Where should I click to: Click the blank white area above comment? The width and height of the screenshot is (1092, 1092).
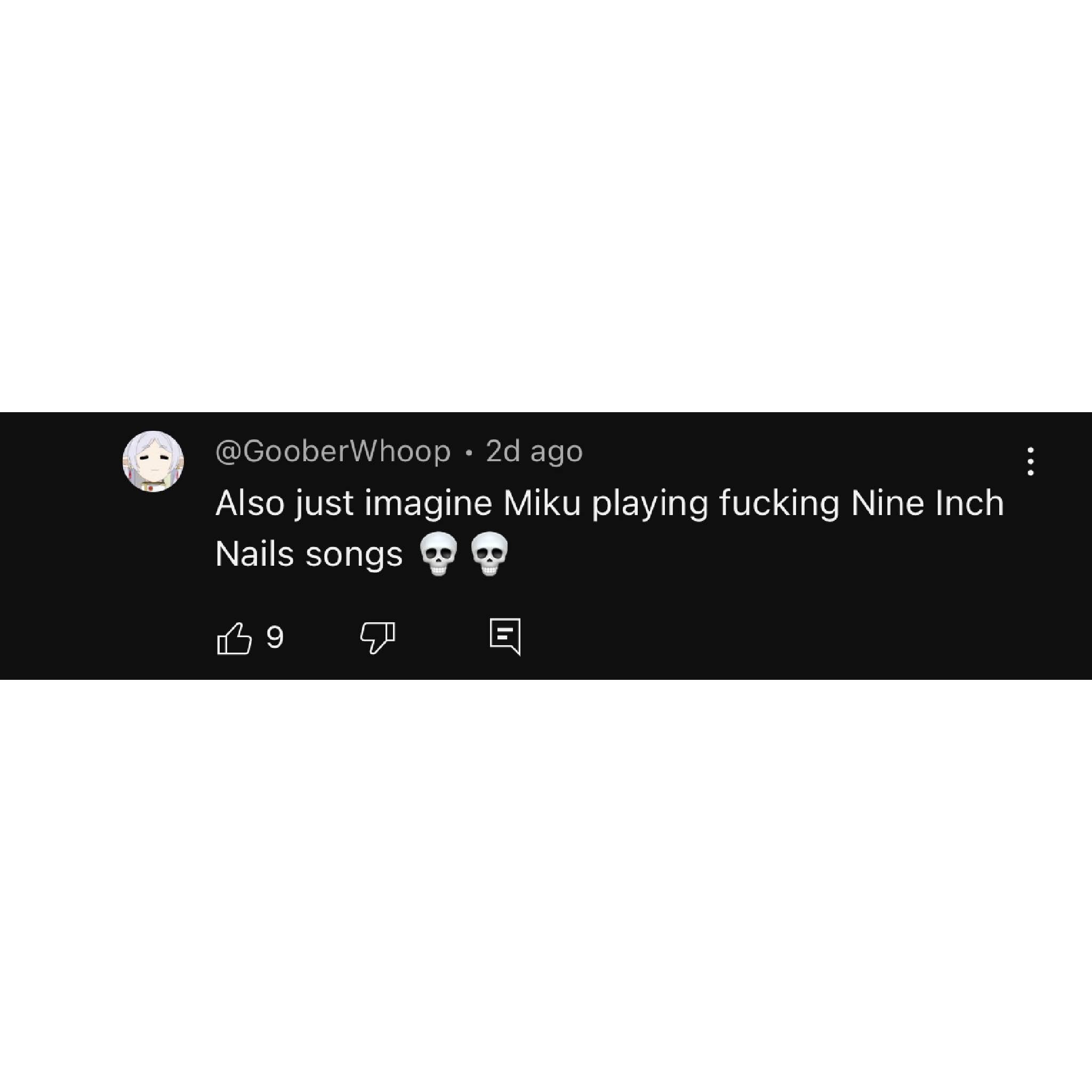546,206
